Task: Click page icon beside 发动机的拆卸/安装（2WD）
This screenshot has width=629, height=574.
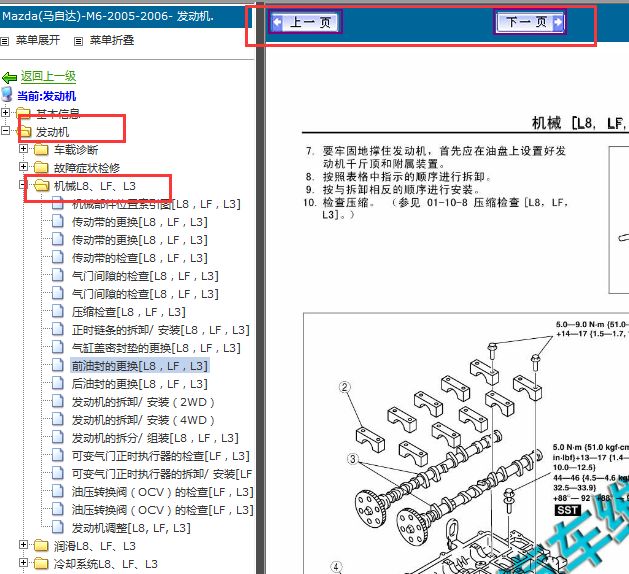Action: (58, 401)
